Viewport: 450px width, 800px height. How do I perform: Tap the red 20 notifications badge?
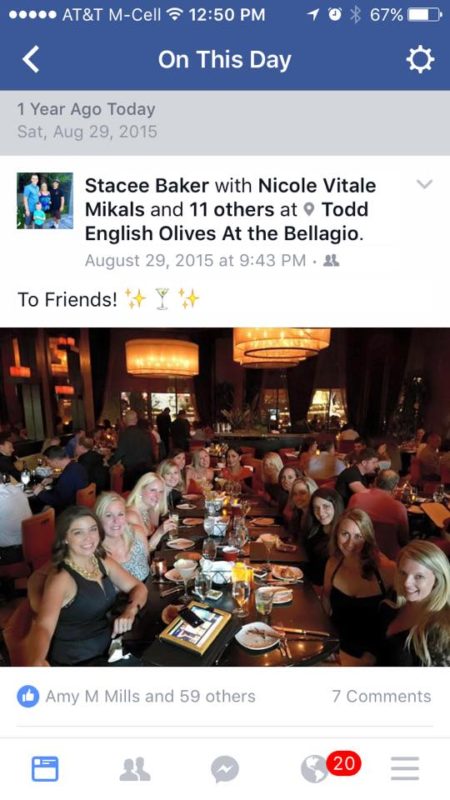pos(343,763)
